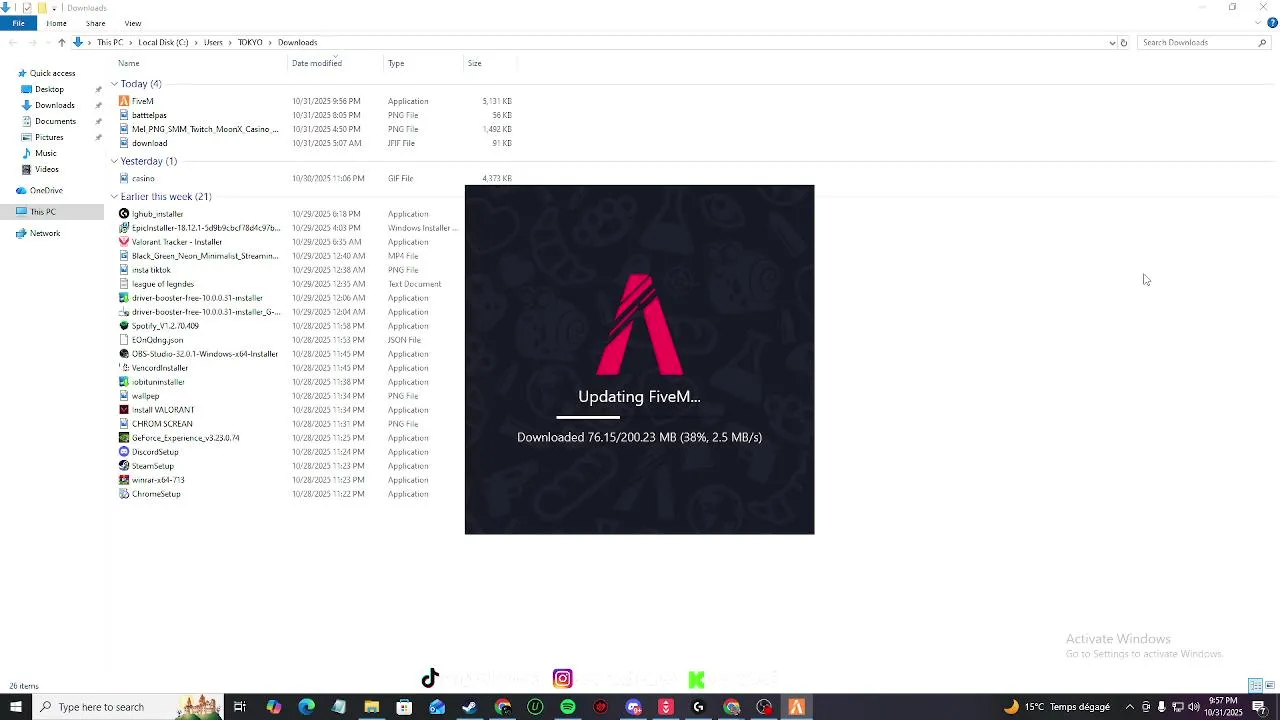This screenshot has height=720, width=1280.
Task: Open Steam from the taskbar
Action: [470, 707]
